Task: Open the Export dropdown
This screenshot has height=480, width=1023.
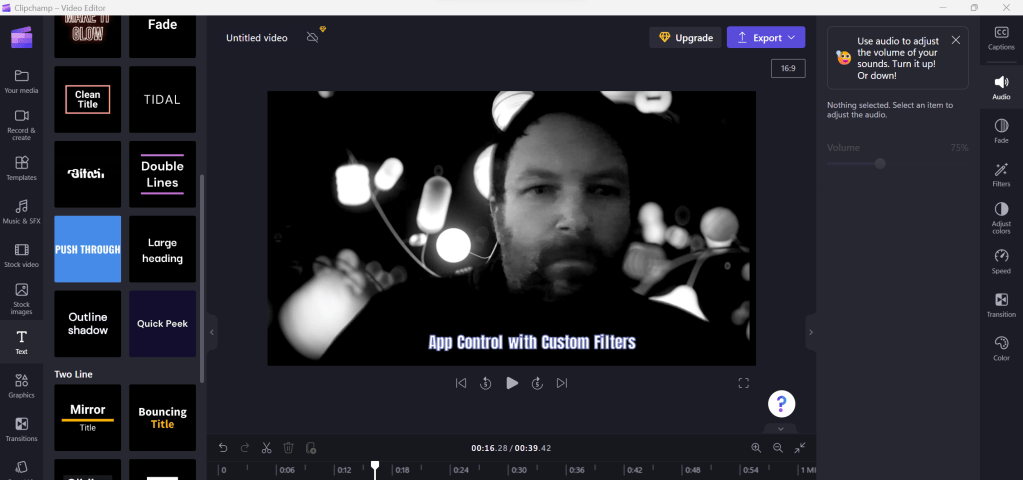Action: (766, 38)
